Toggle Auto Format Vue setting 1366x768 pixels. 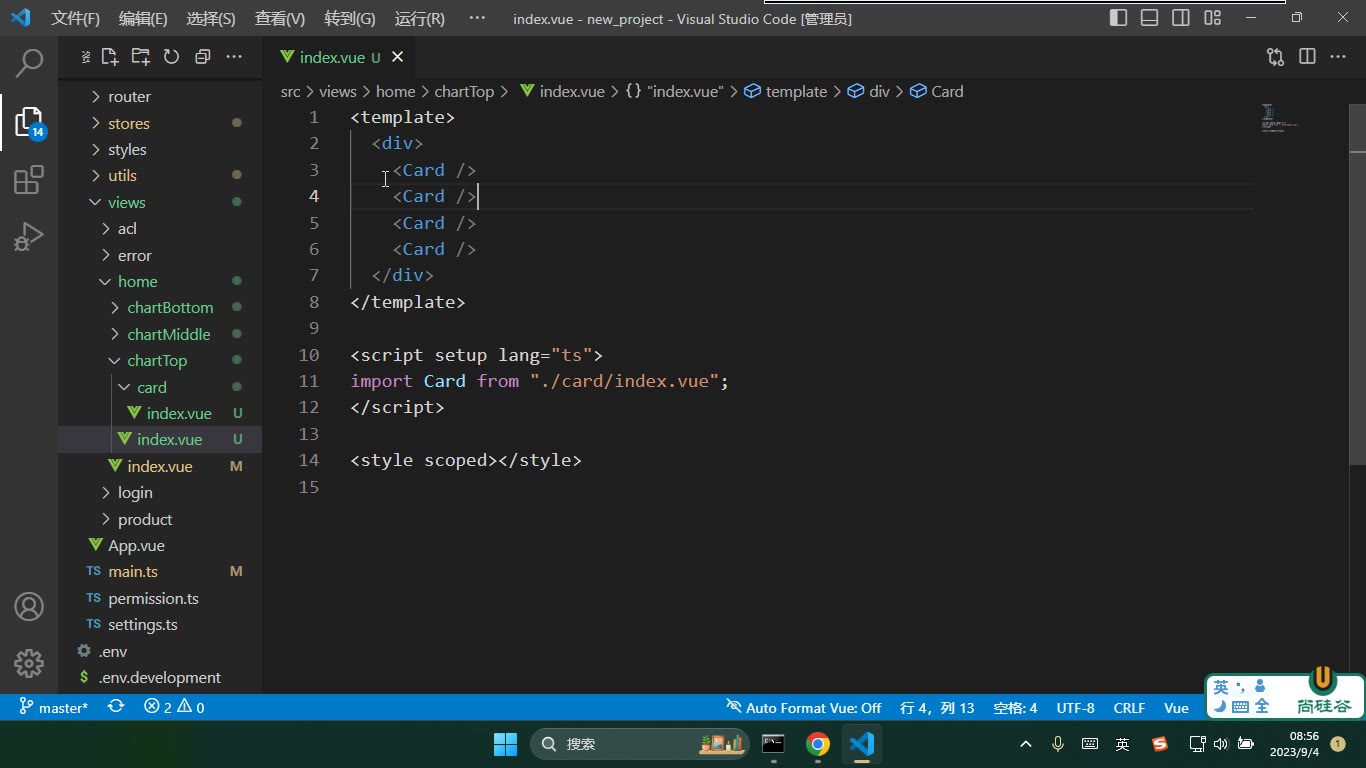[804, 707]
